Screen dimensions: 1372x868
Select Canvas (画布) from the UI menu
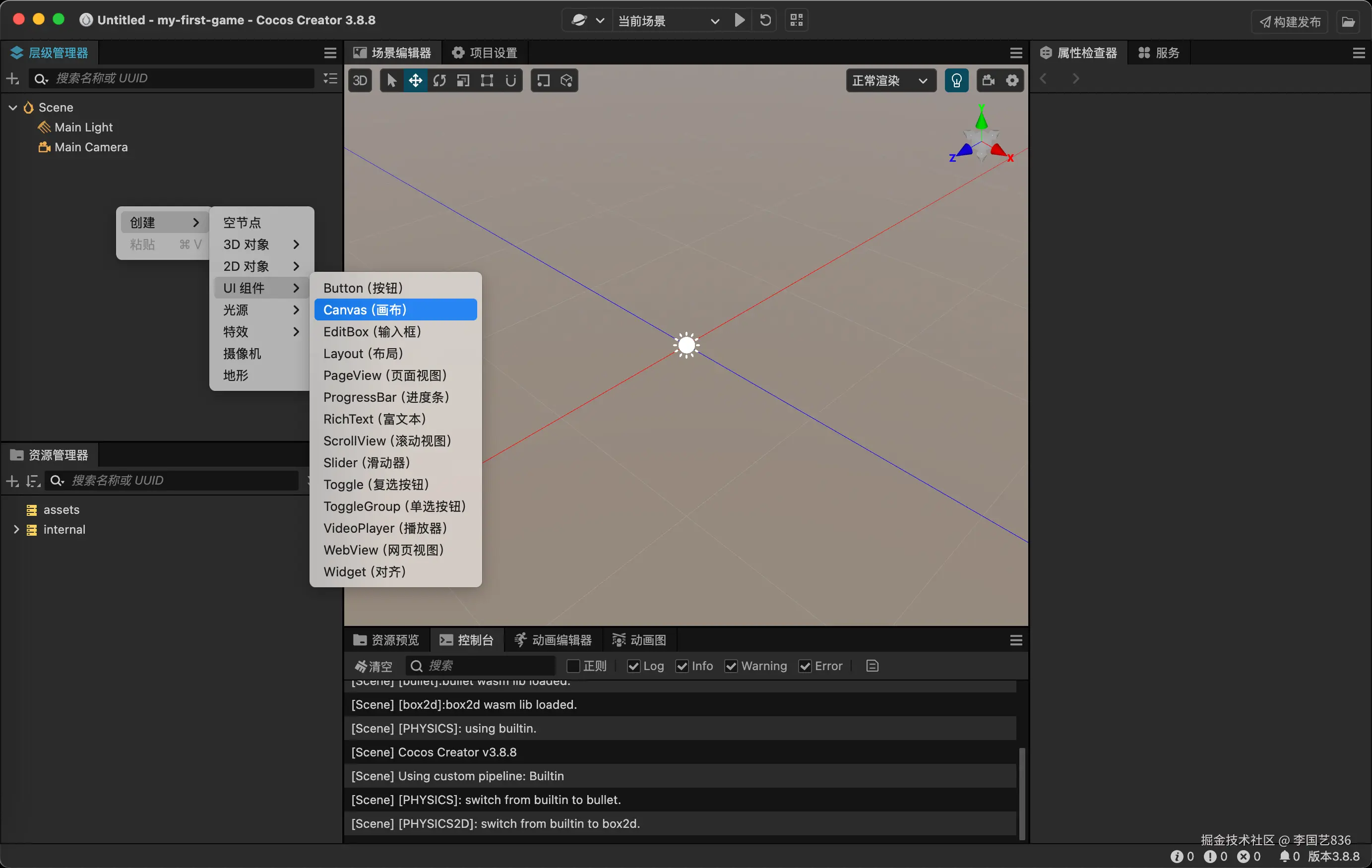click(395, 310)
